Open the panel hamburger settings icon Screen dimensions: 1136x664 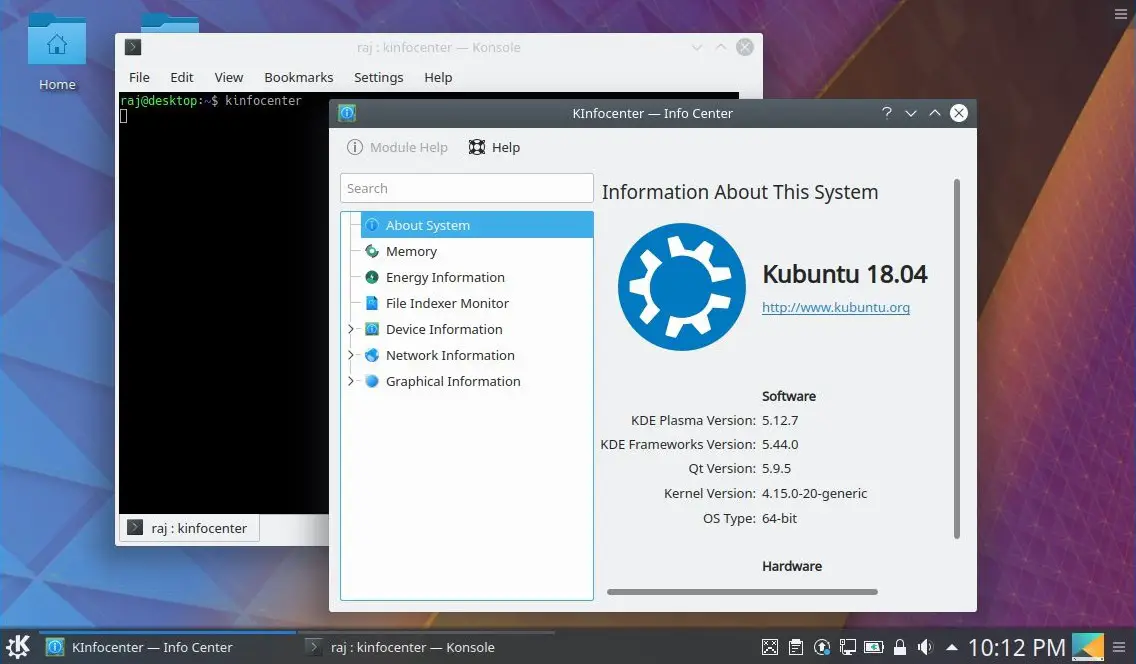(x=1119, y=647)
